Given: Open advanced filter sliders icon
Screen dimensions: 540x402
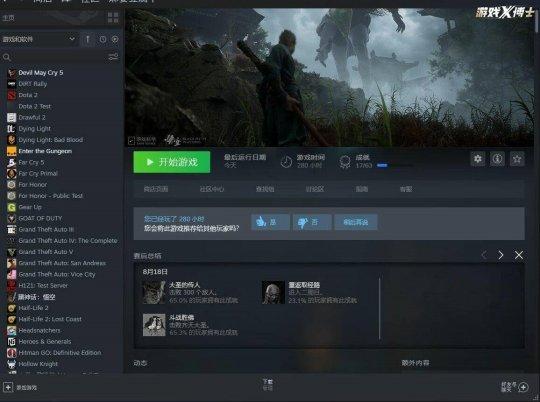Looking at the screenshot, I should (x=113, y=57).
